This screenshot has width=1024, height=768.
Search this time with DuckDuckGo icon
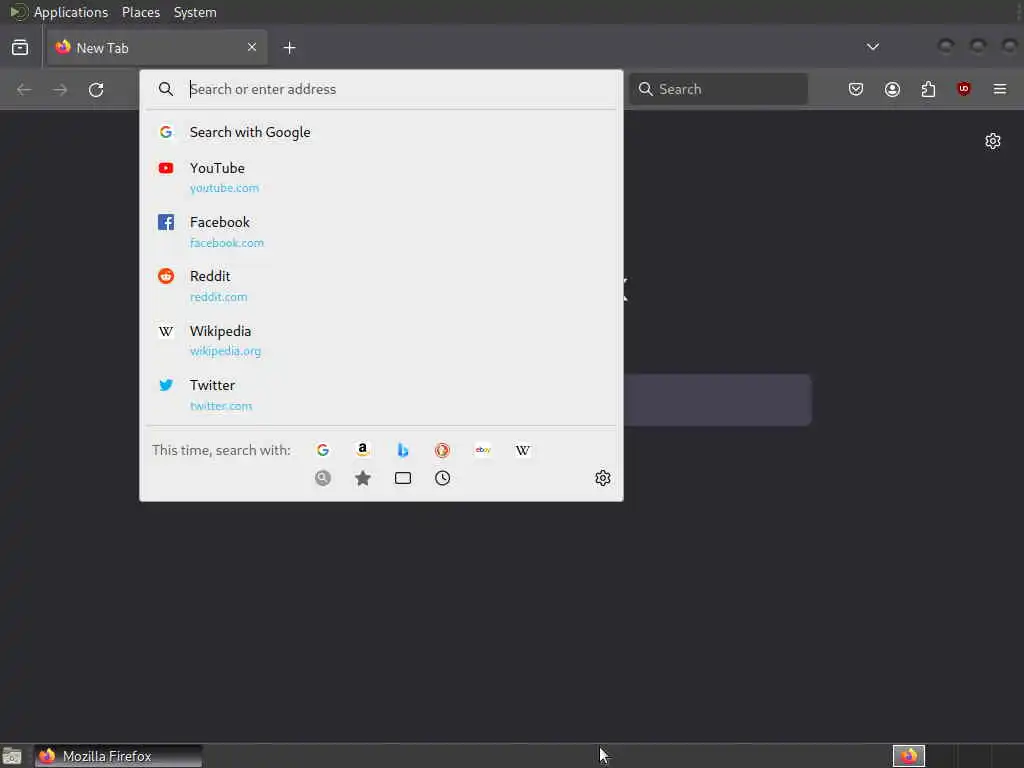coord(442,450)
